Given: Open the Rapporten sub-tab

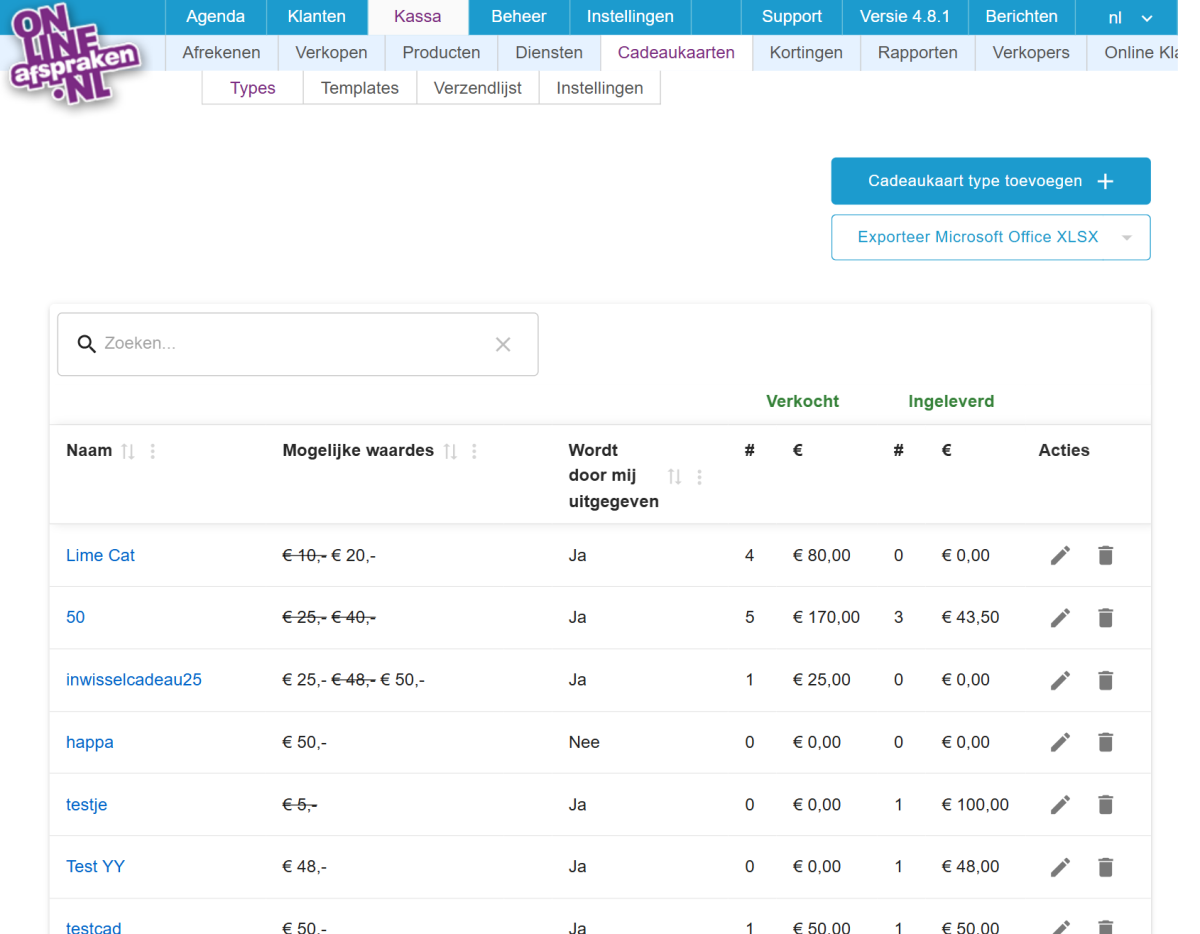Looking at the screenshot, I should tap(918, 53).
